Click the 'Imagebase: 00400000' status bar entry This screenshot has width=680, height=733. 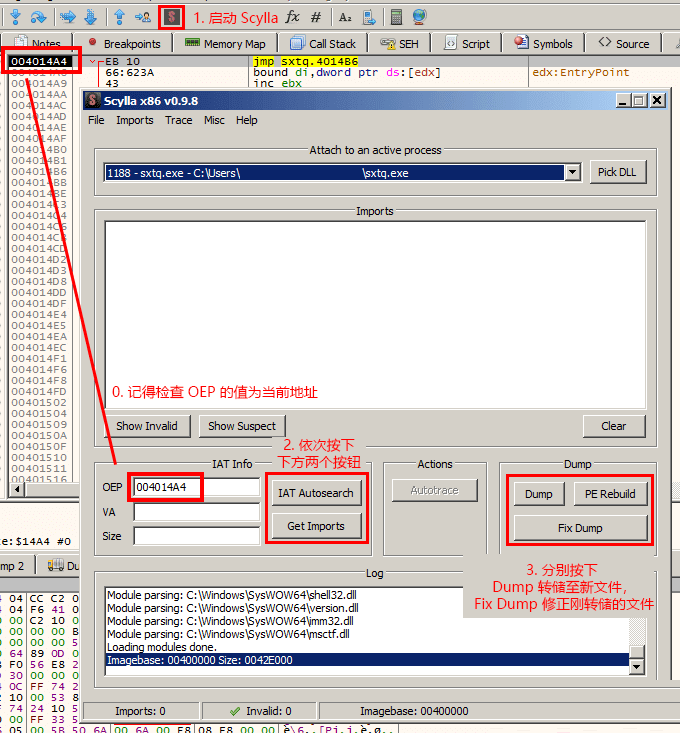click(x=414, y=711)
